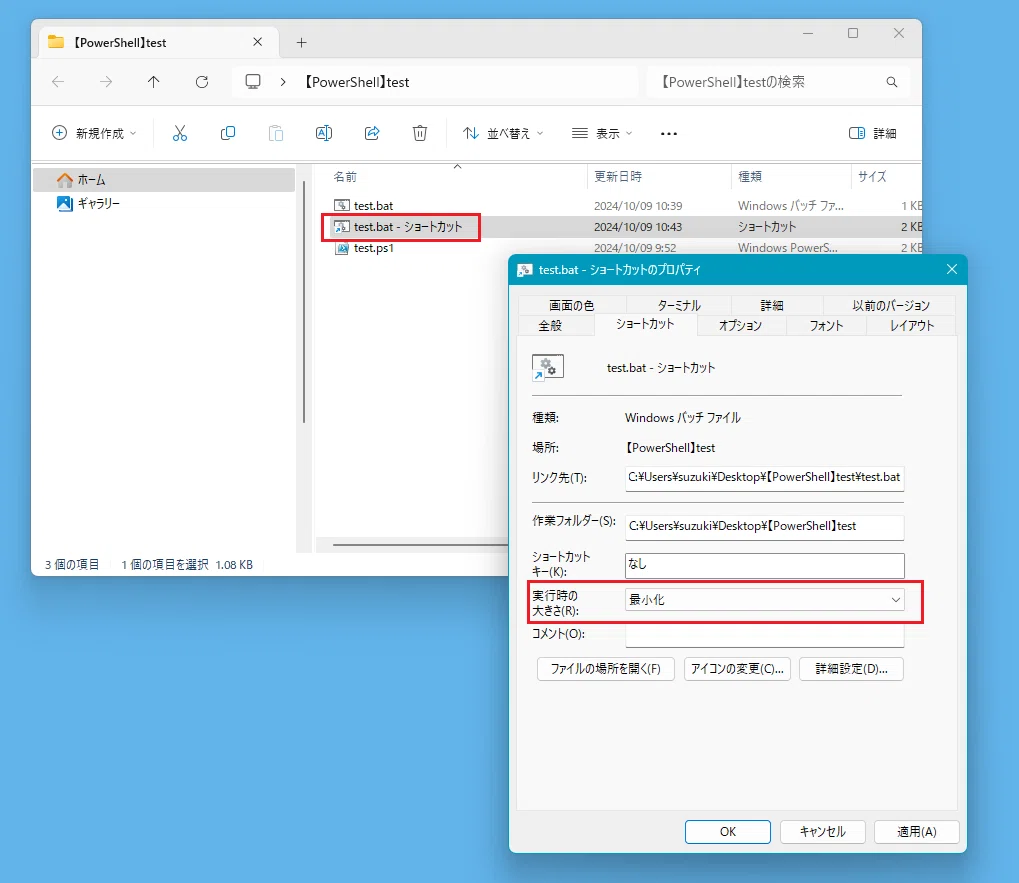Viewport: 1019px width, 883px height.
Task: Click the 作業フォルダー field
Action: [764, 527]
